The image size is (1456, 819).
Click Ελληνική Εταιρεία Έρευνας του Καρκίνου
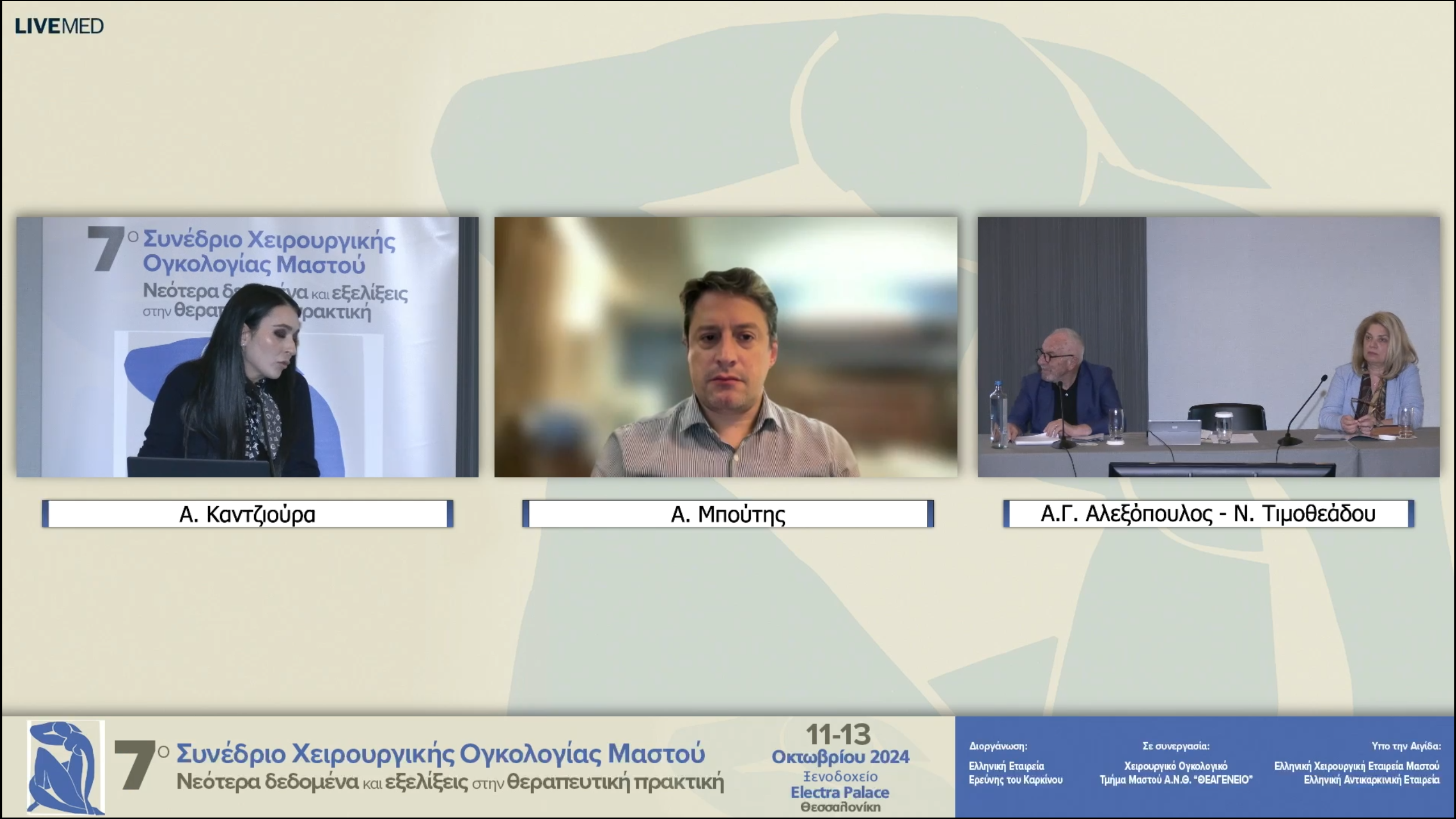[1015, 773]
